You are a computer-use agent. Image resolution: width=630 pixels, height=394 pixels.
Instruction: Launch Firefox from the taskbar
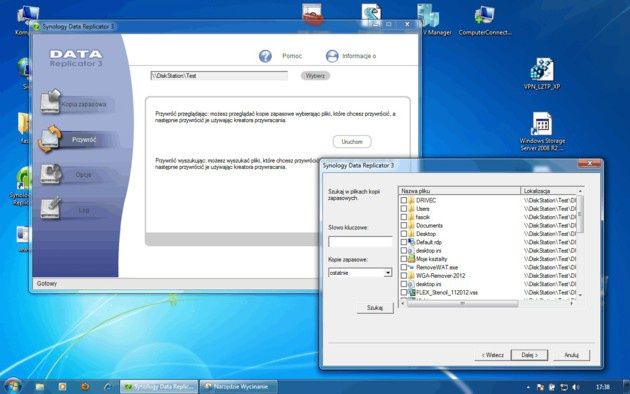pos(85,387)
